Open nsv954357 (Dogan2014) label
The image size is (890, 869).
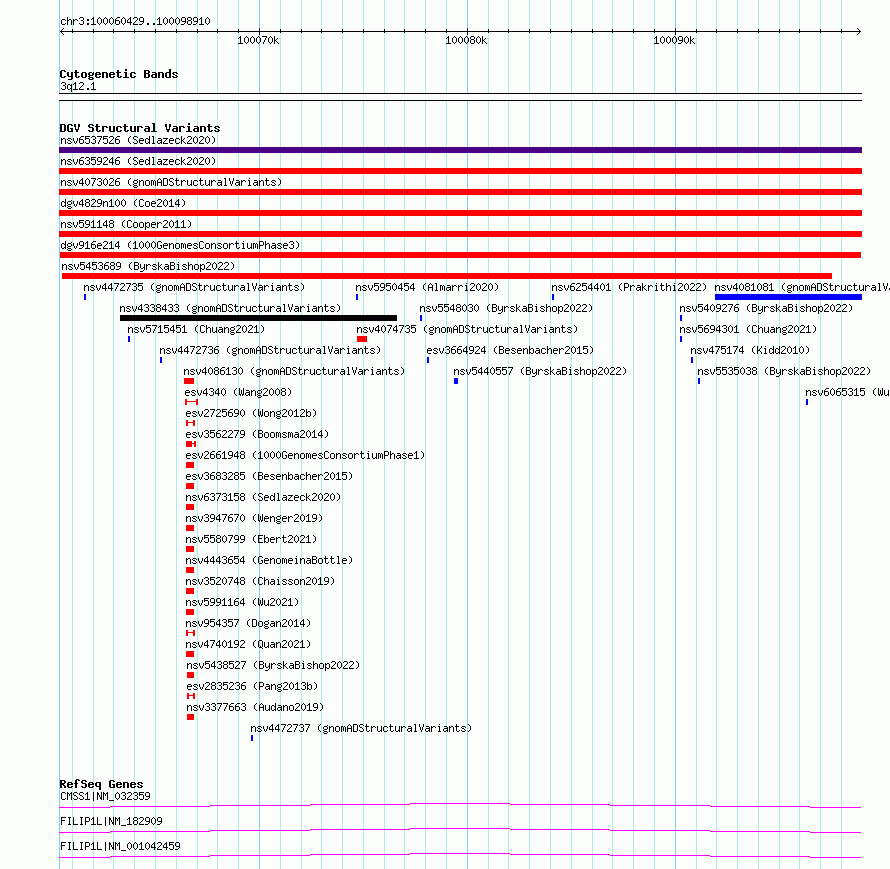coord(248,623)
